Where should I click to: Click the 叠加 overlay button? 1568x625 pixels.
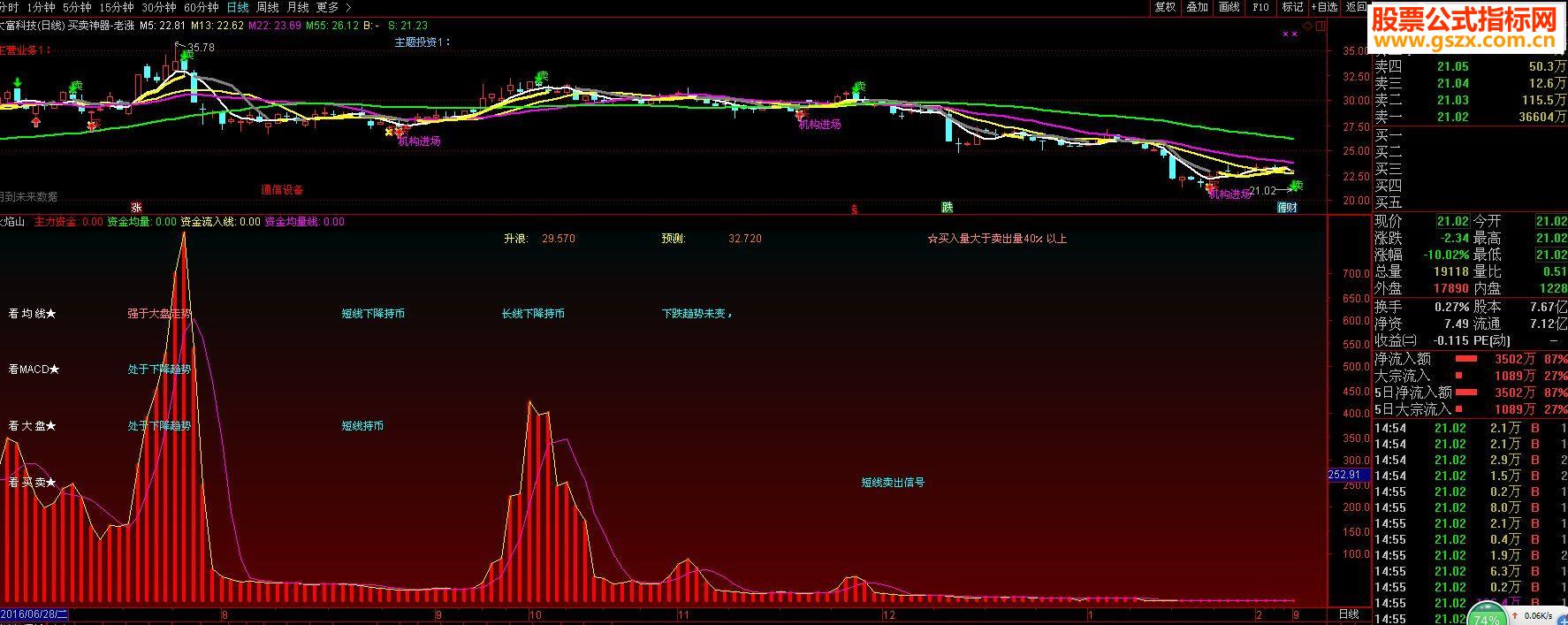pos(1197,7)
